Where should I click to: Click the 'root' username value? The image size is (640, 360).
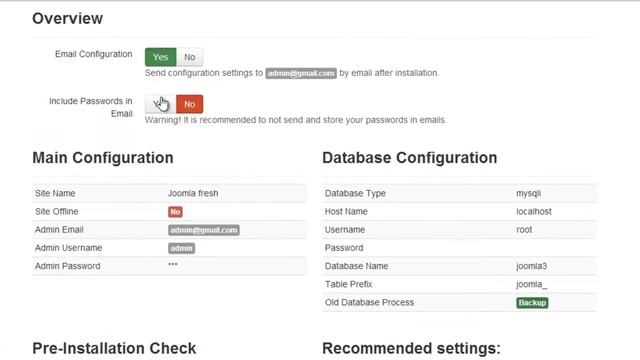coord(524,230)
